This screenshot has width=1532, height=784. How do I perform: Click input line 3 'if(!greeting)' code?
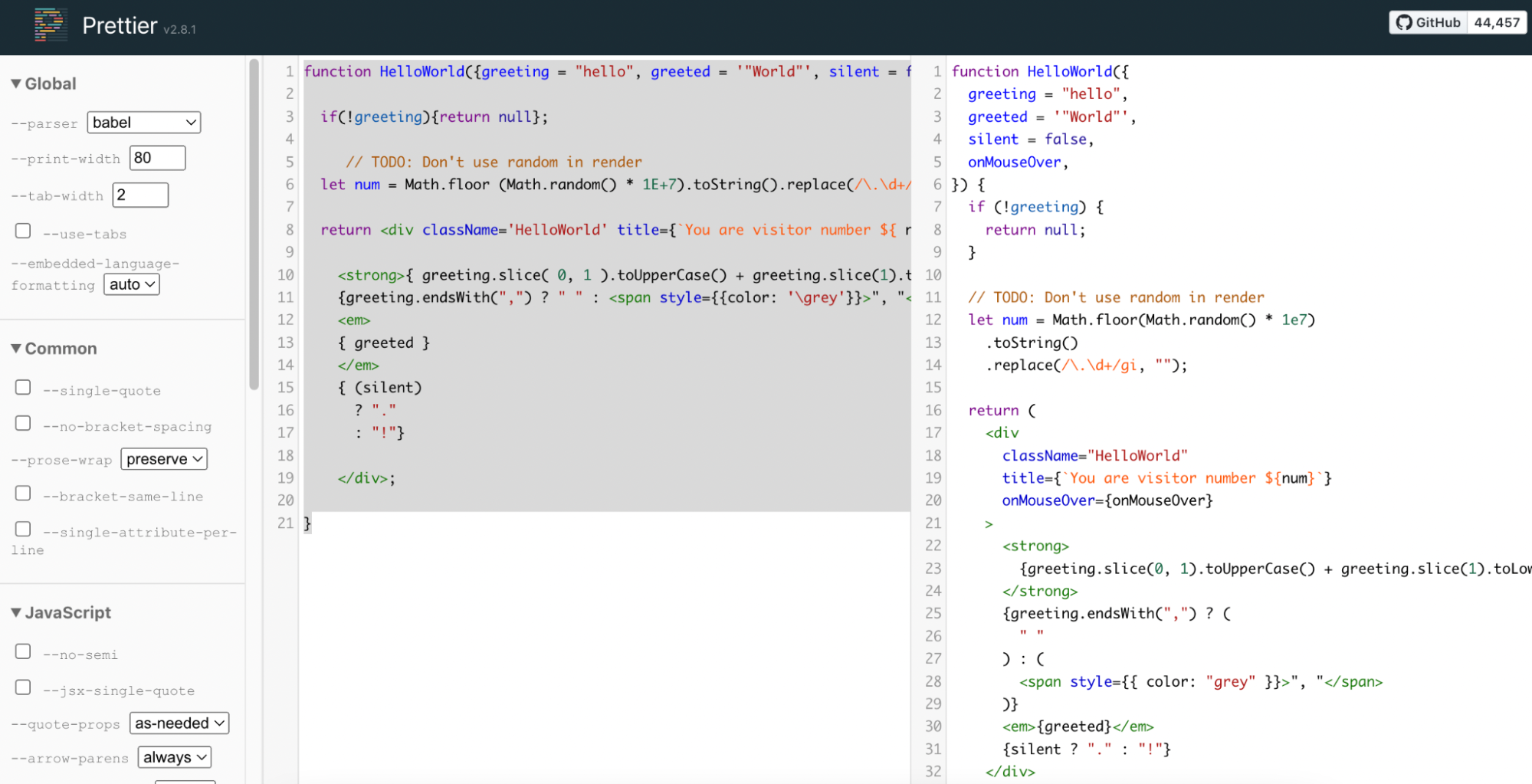(x=435, y=117)
